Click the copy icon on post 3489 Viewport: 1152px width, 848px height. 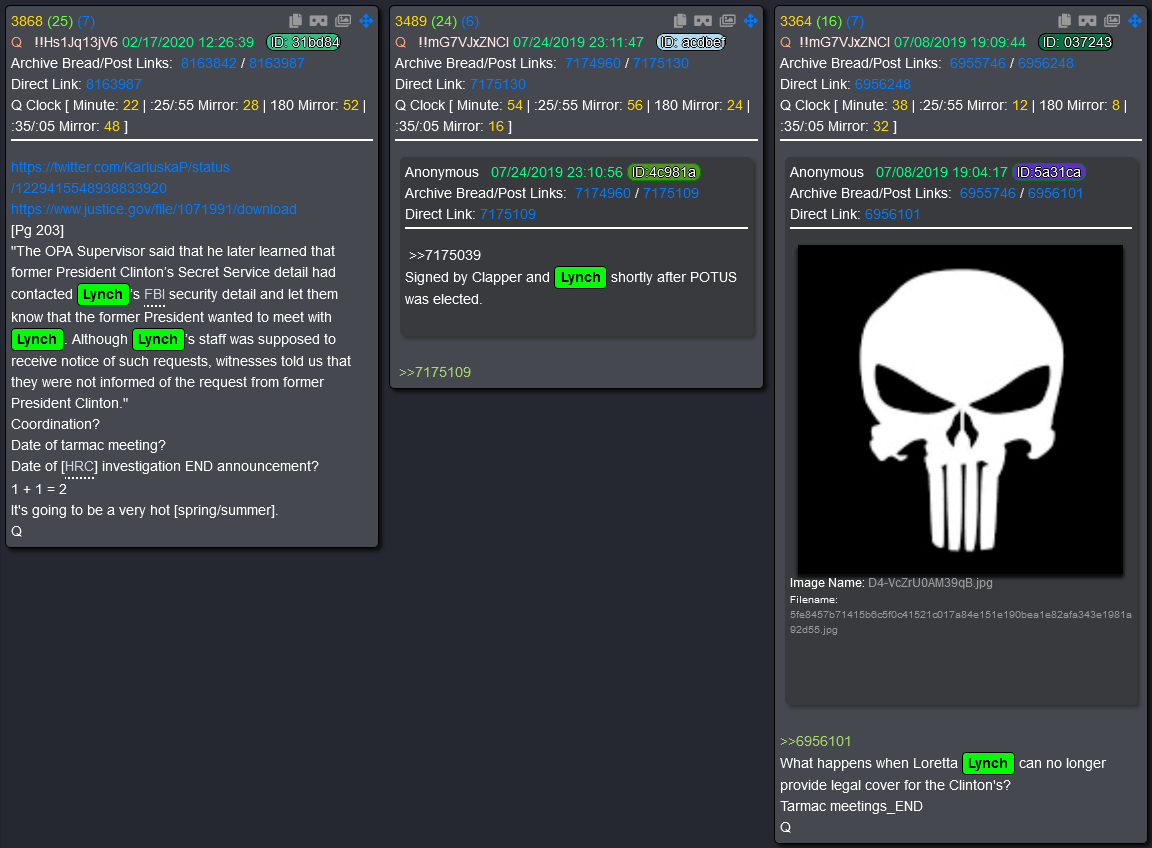[680, 21]
